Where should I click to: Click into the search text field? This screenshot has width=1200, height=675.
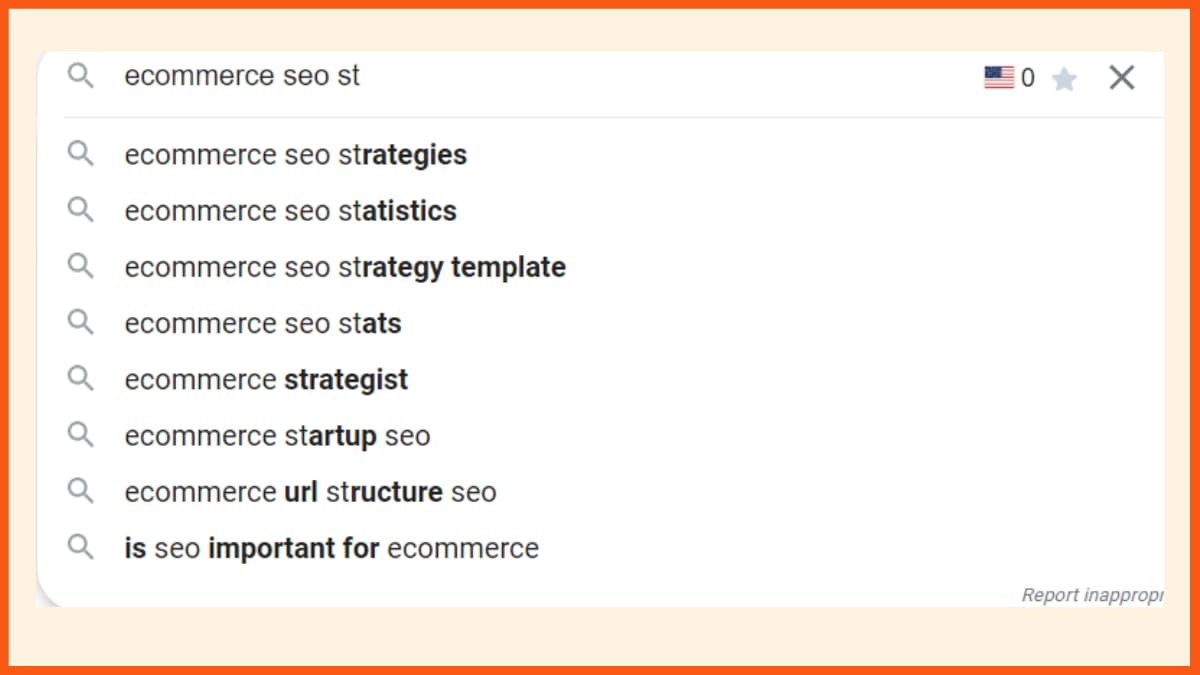click(x=550, y=77)
